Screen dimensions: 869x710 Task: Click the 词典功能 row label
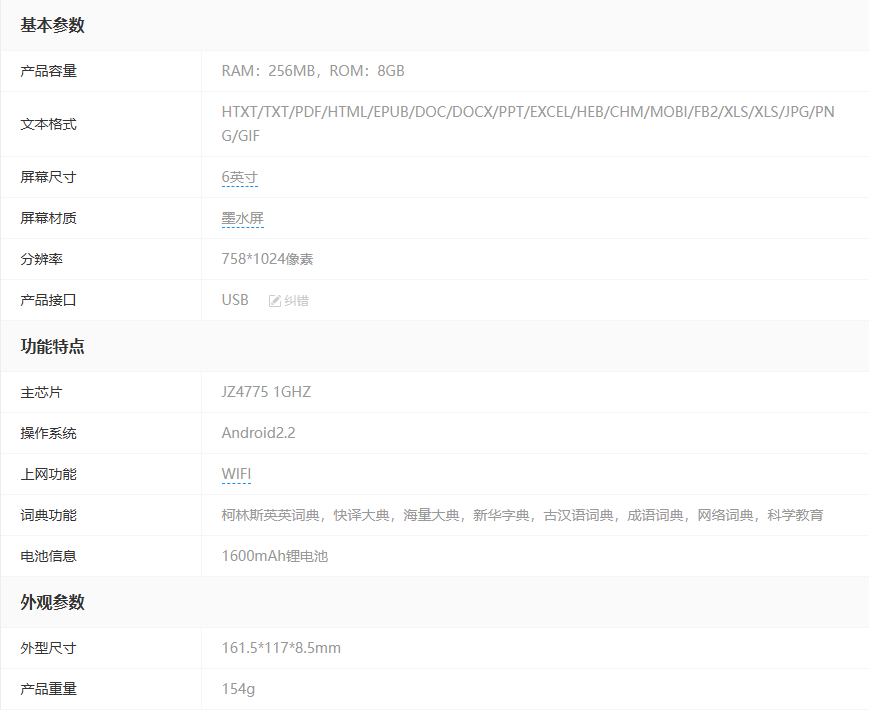coord(49,515)
